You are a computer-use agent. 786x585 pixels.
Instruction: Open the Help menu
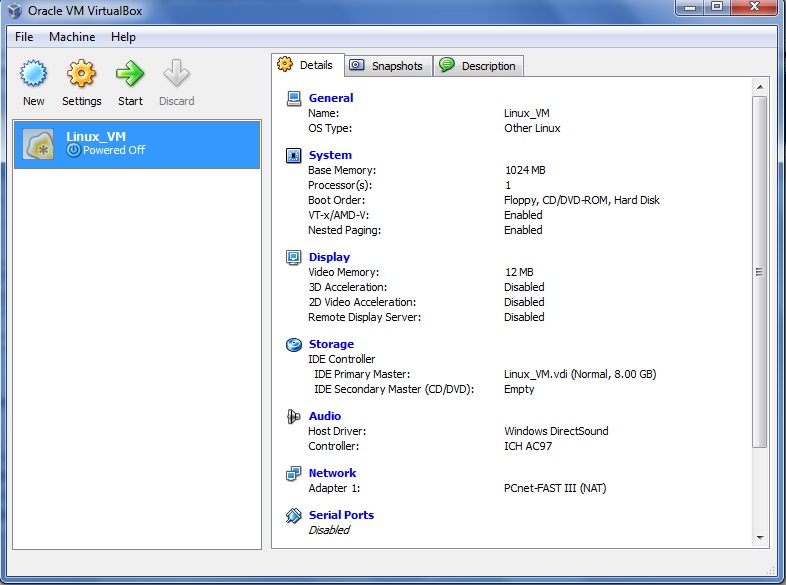click(123, 37)
